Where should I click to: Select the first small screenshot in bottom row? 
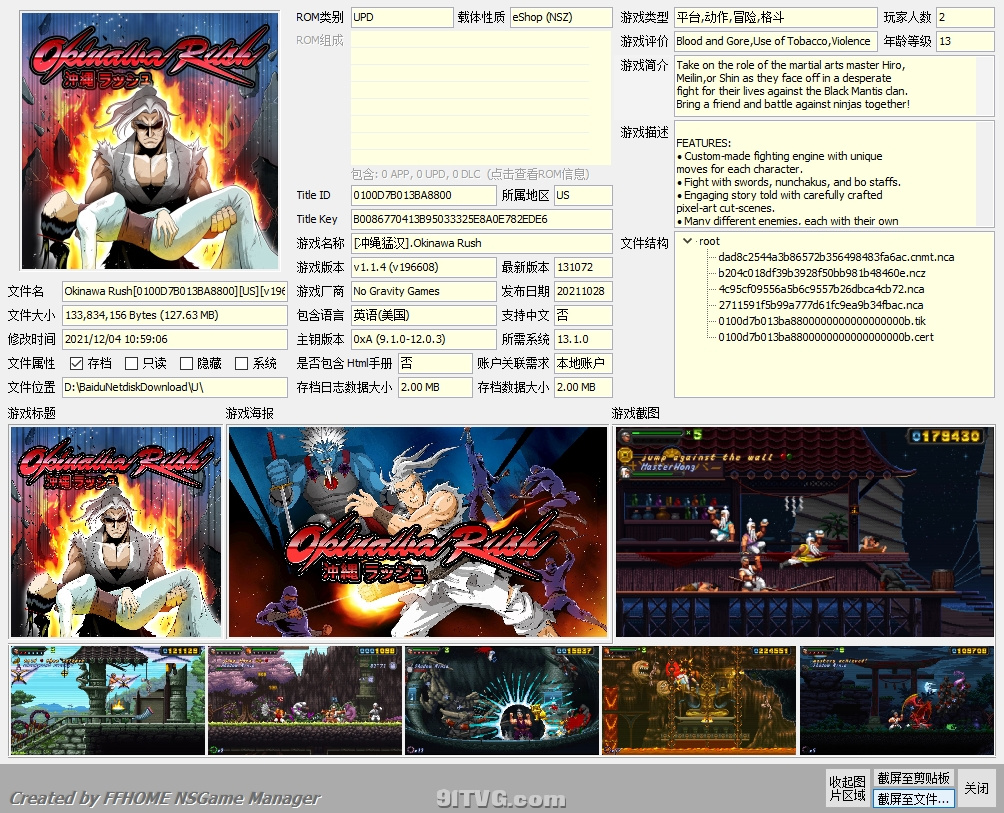pyautogui.click(x=106, y=700)
